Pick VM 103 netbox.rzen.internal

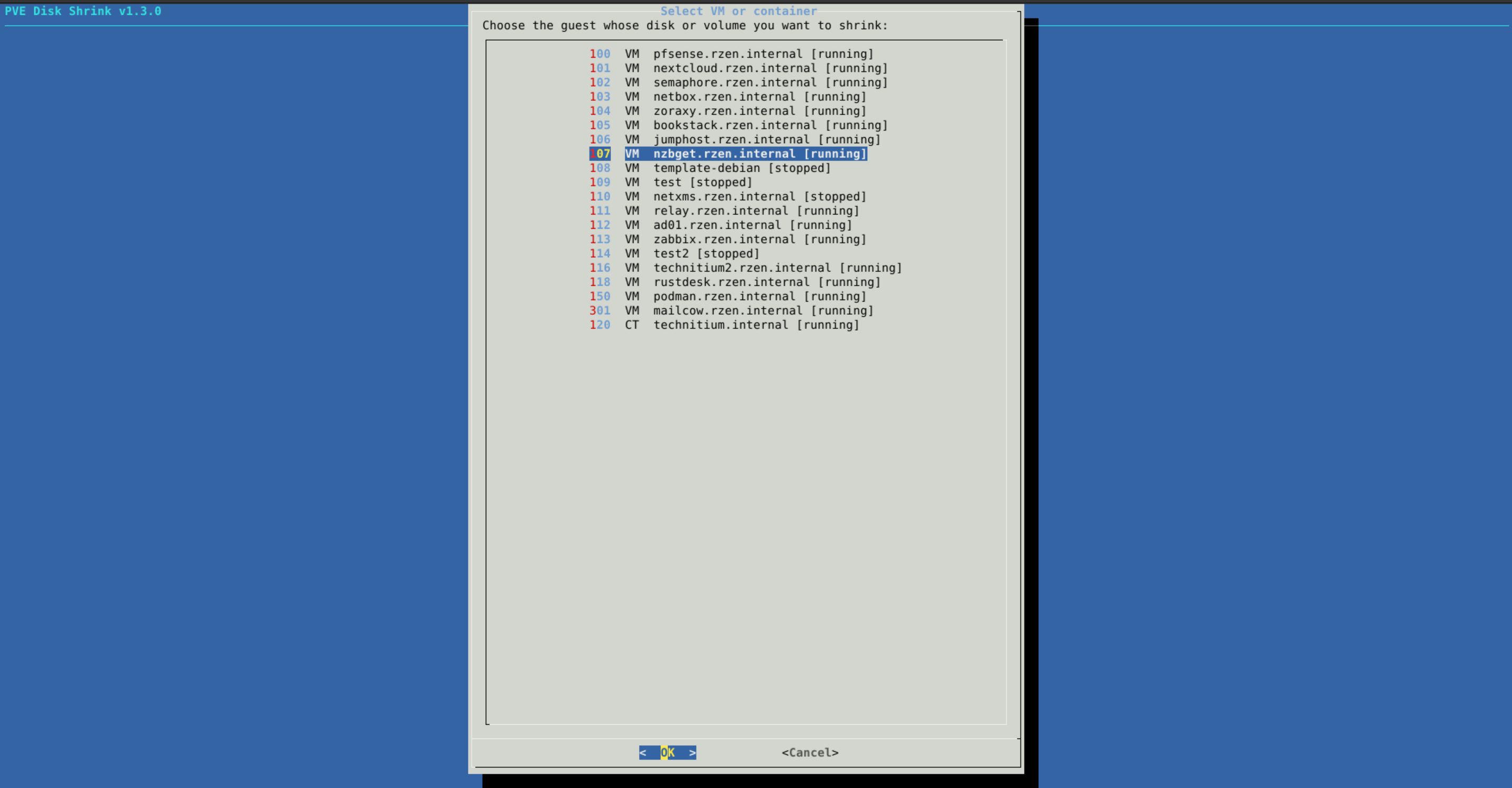728,97
